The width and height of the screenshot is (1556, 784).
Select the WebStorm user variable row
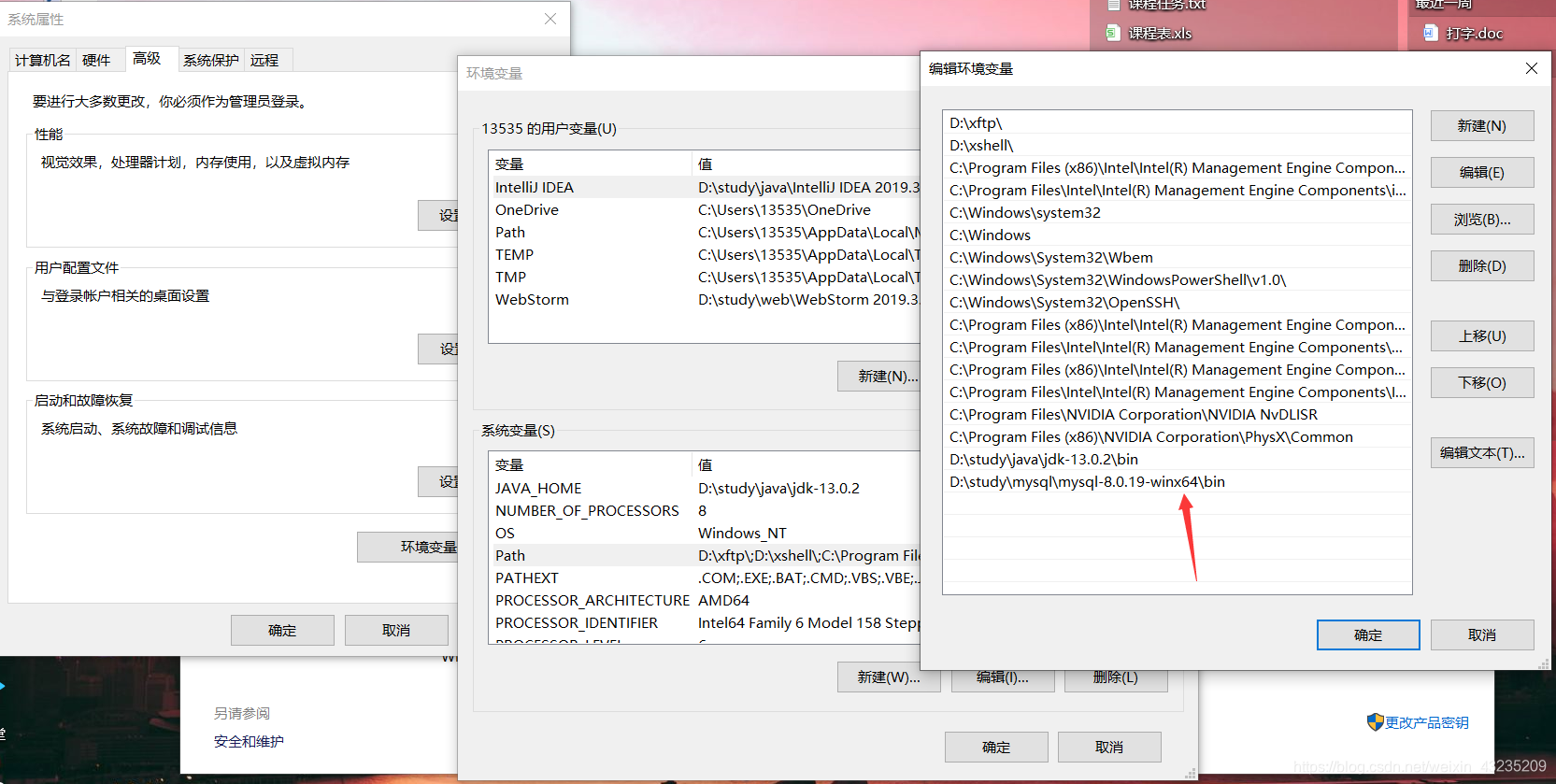[706, 300]
